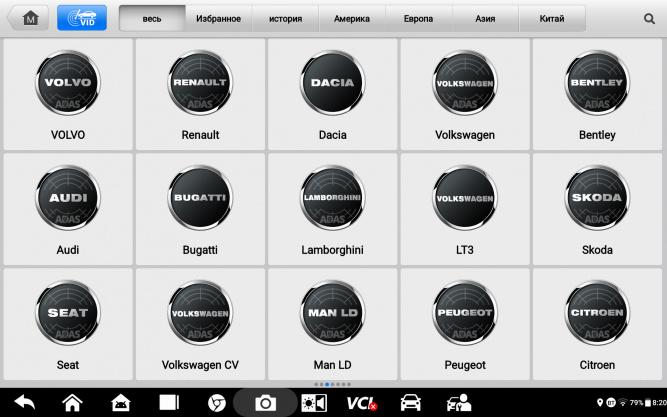The height and width of the screenshot is (417, 667).
Task: Tap the Wi-Fi status icon
Action: click(x=623, y=403)
